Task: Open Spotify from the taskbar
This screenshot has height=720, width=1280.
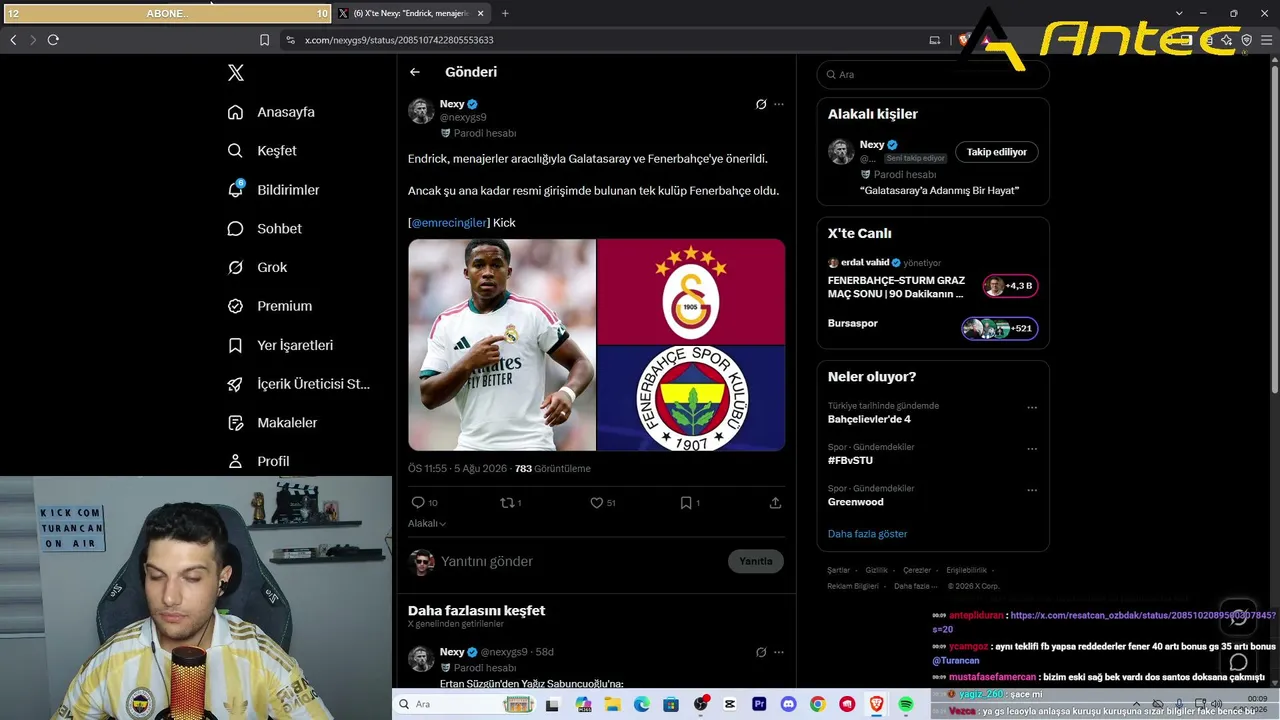Action: pos(906,704)
